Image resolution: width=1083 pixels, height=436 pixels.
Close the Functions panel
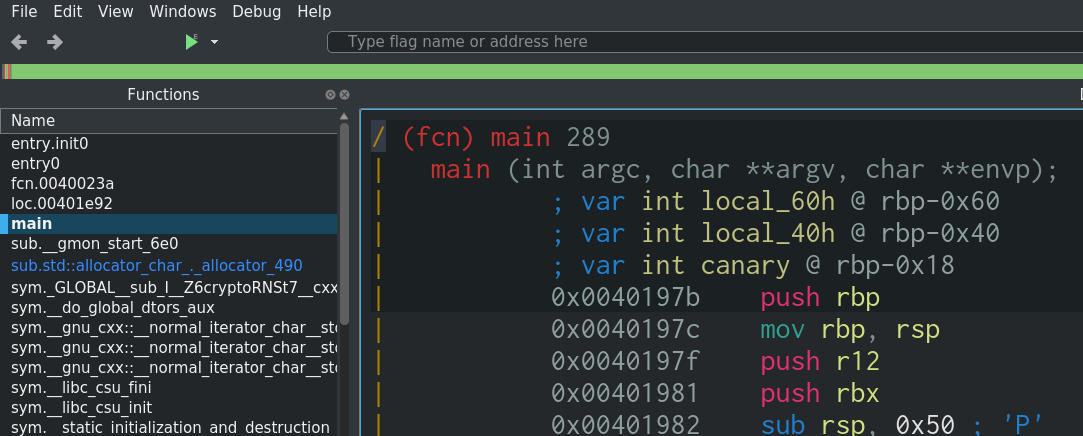coord(344,95)
